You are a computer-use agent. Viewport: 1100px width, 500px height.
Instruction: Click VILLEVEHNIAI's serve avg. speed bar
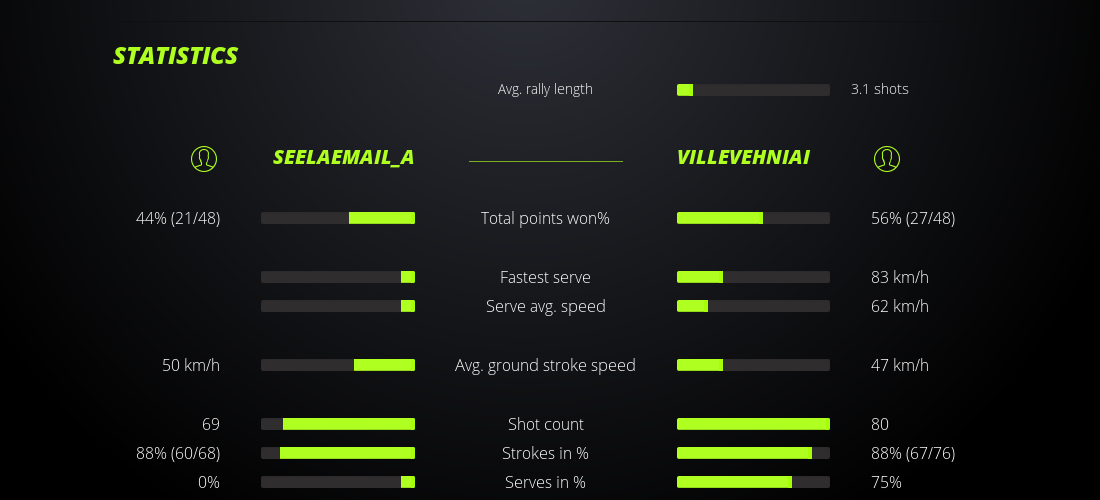[x=753, y=306]
